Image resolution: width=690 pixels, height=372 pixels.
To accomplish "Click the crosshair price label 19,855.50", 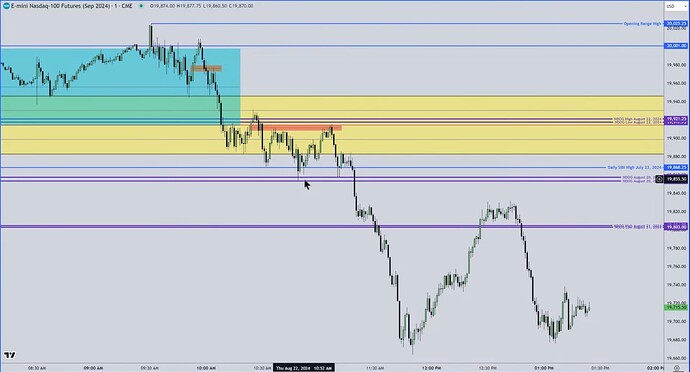I will [x=676, y=179].
